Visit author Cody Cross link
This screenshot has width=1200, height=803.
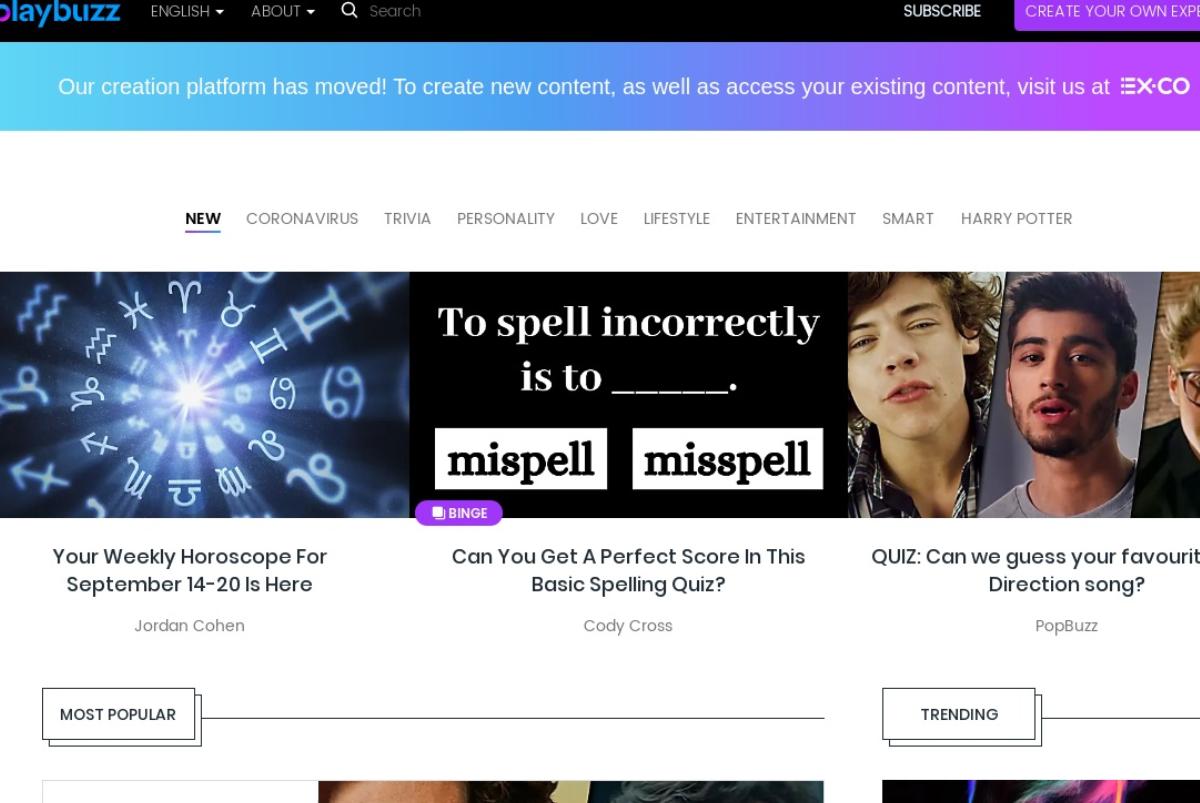point(628,626)
